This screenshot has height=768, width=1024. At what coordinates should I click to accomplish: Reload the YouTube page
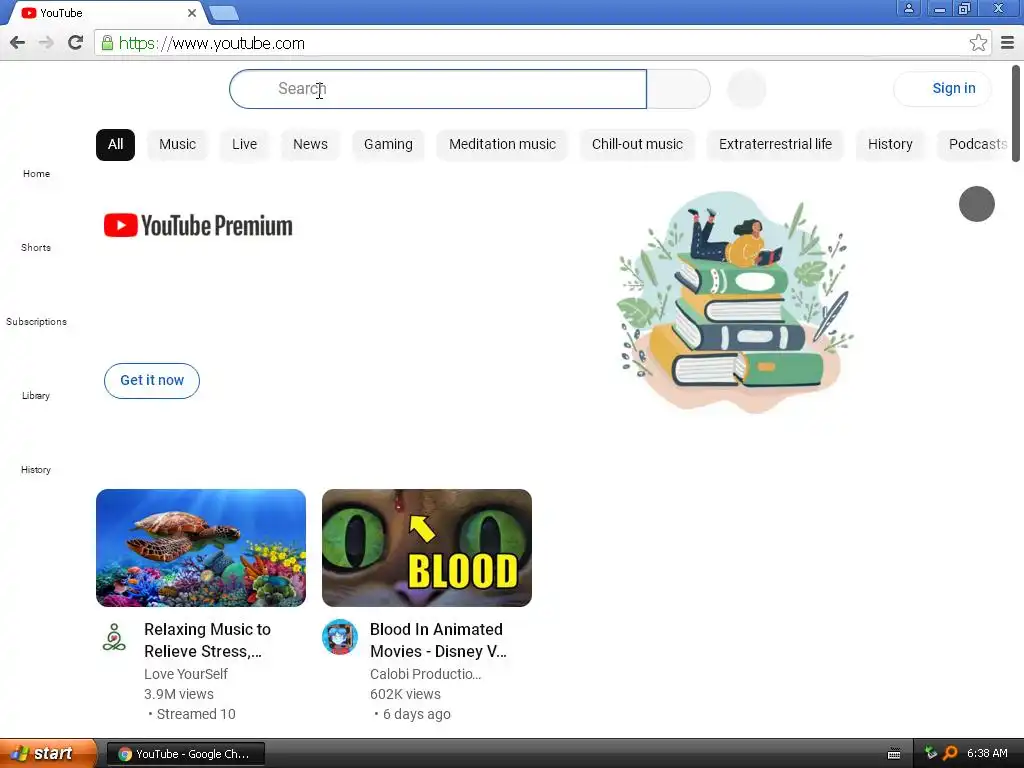point(76,43)
